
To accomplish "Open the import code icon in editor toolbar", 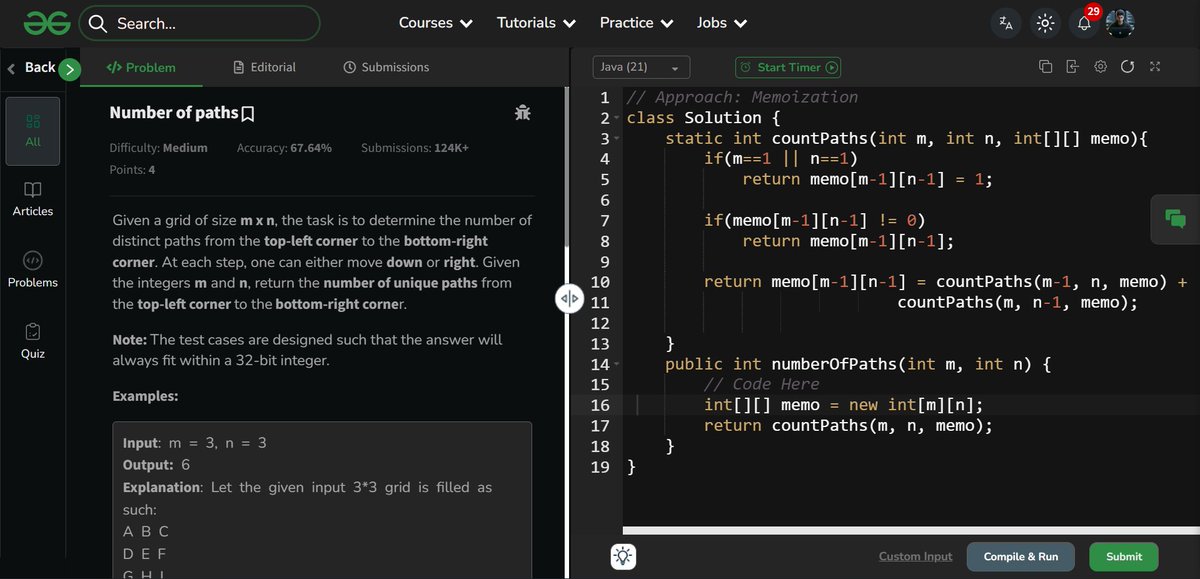I will (x=1072, y=65).
